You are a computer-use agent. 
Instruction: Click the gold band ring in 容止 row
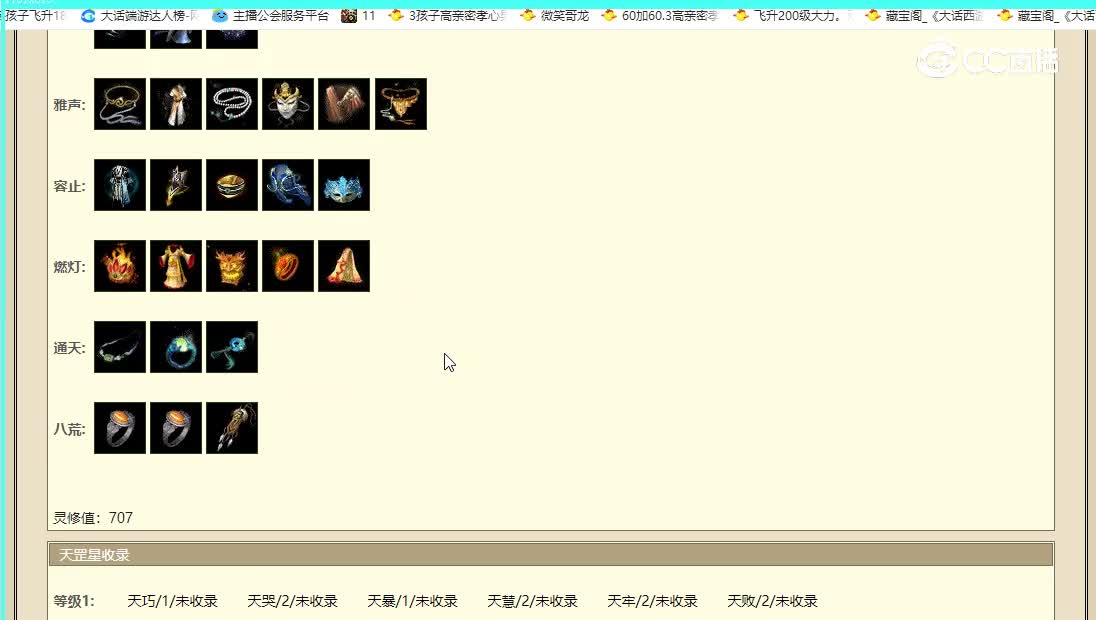(x=232, y=185)
